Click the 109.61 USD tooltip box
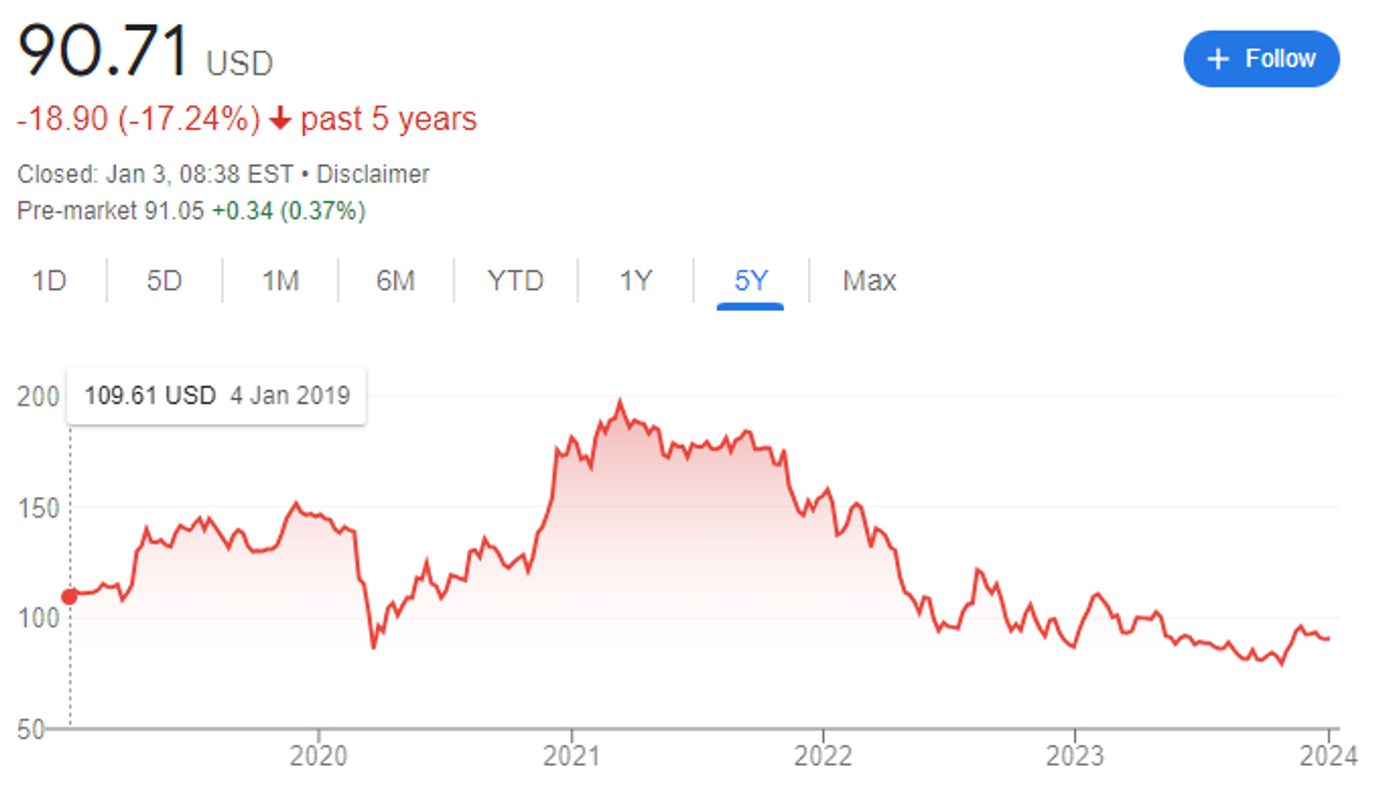Viewport: 1382px width, 790px height. (x=216, y=395)
